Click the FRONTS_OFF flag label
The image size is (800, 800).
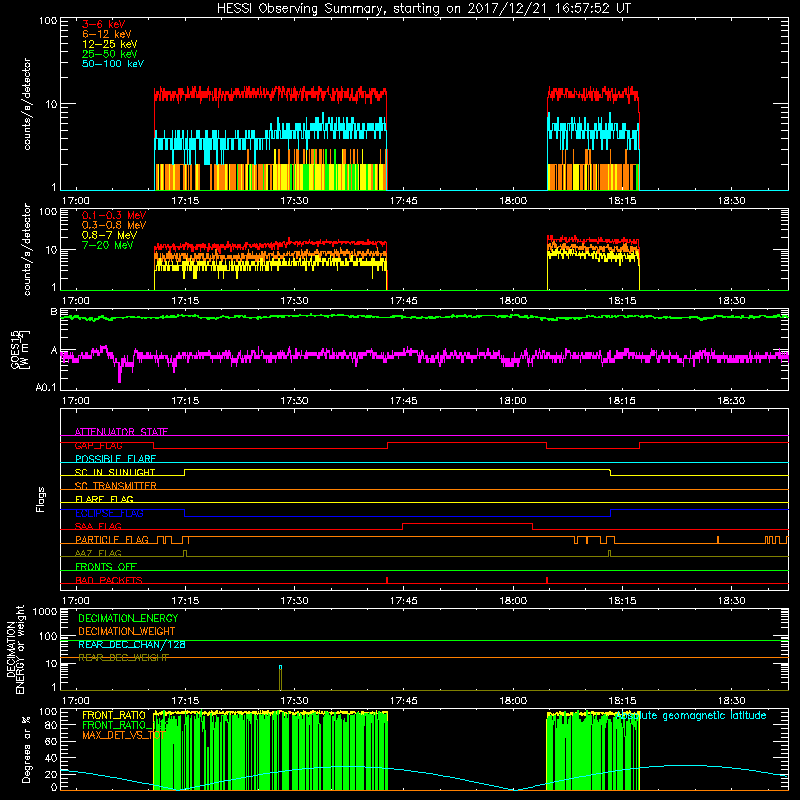106,566
